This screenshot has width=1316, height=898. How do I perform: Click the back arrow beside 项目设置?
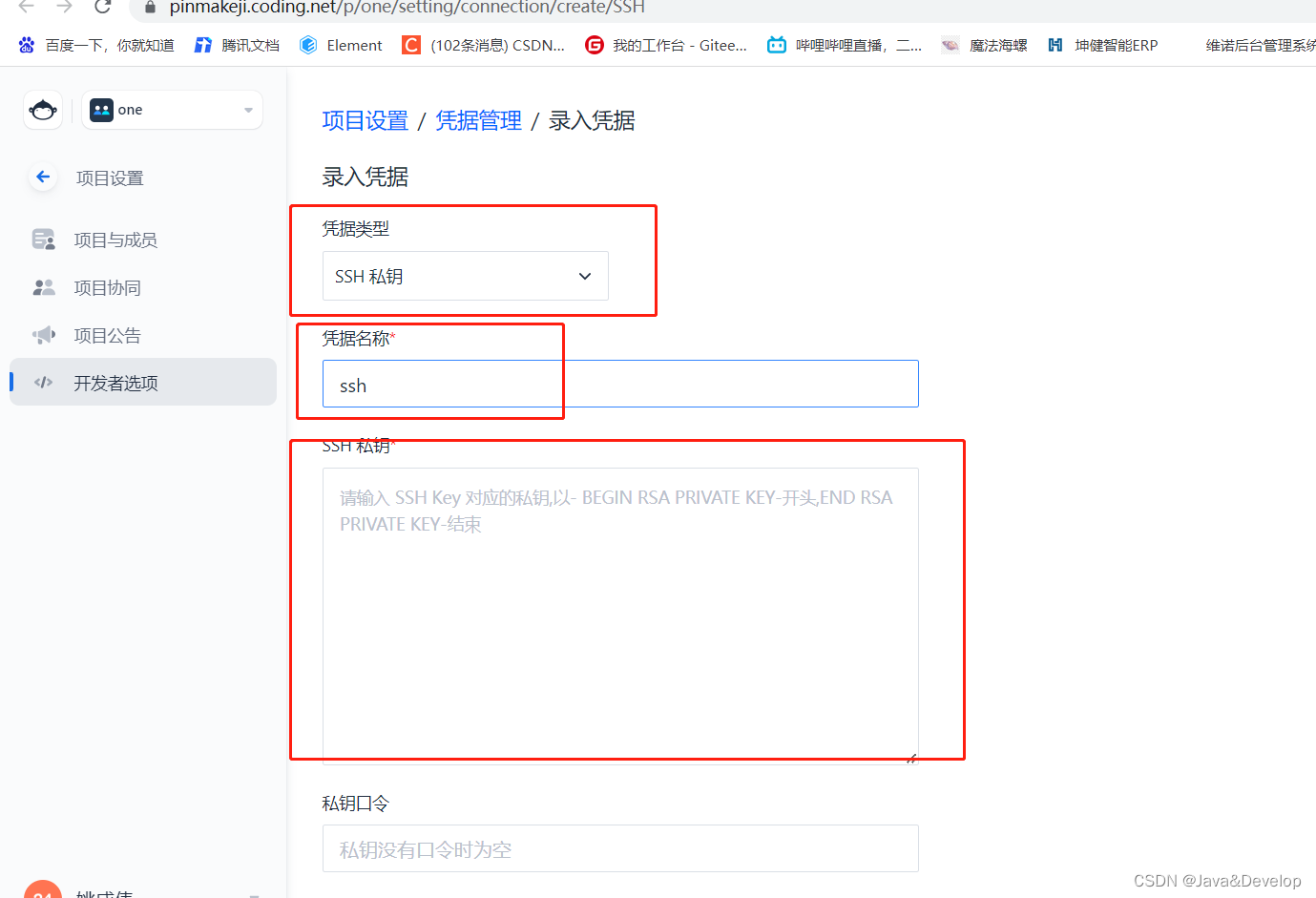point(43,177)
